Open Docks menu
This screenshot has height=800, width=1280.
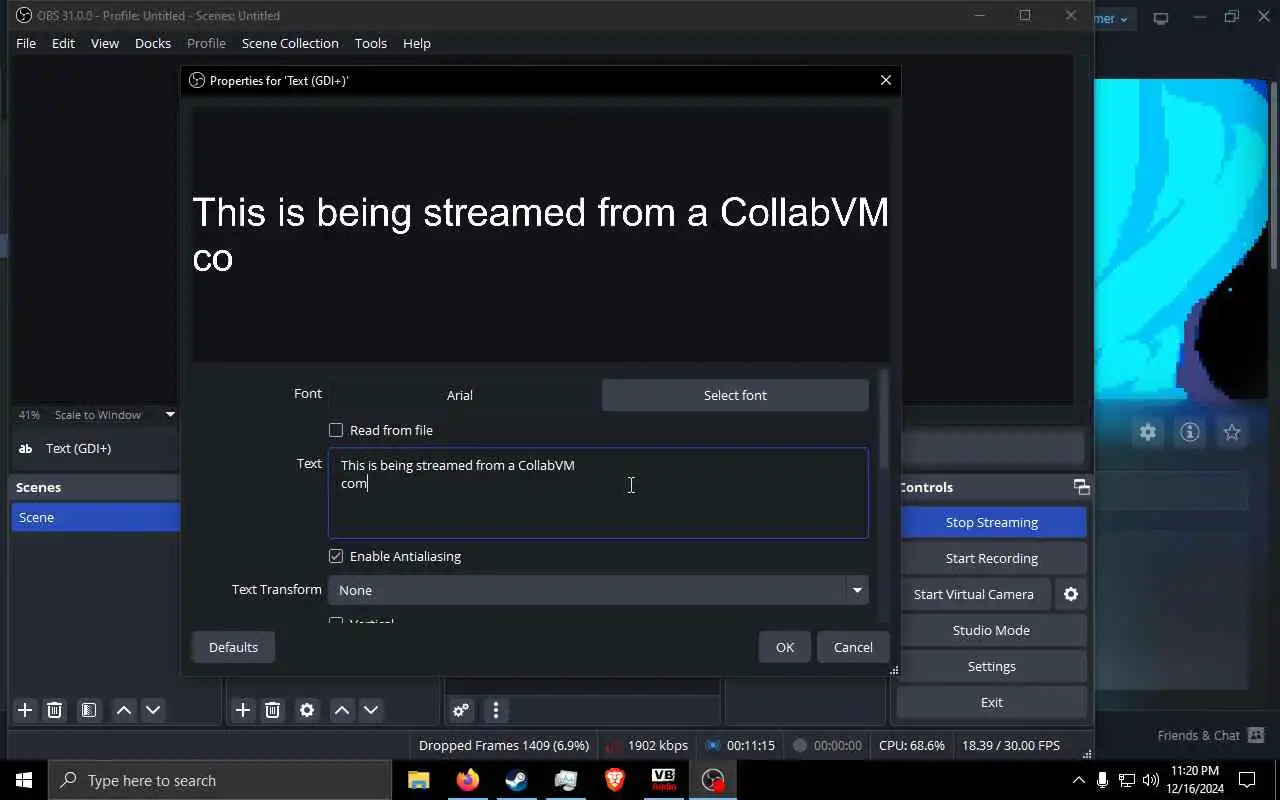click(153, 43)
